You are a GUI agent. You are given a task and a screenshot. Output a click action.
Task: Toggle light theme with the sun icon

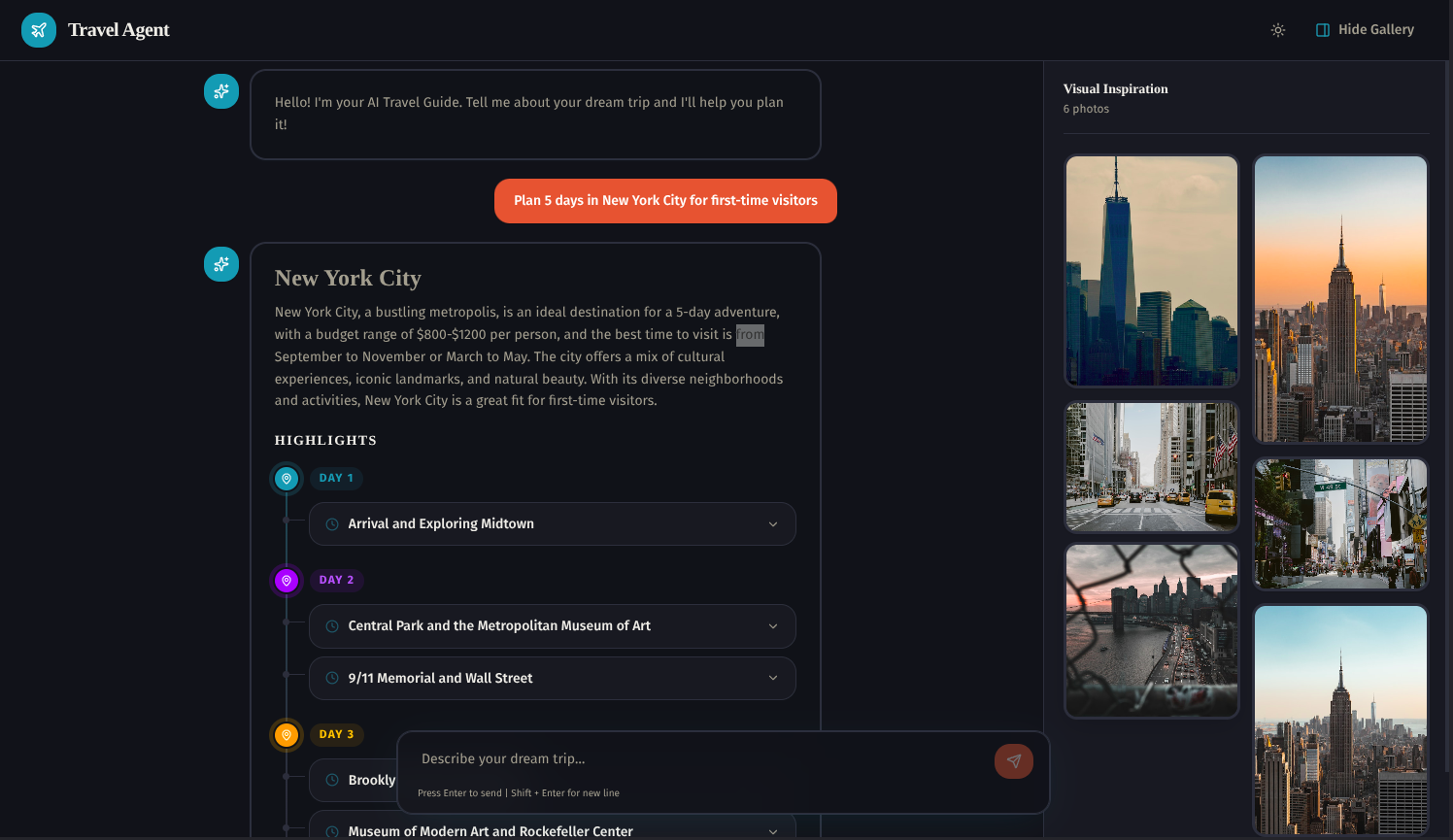(x=1278, y=30)
